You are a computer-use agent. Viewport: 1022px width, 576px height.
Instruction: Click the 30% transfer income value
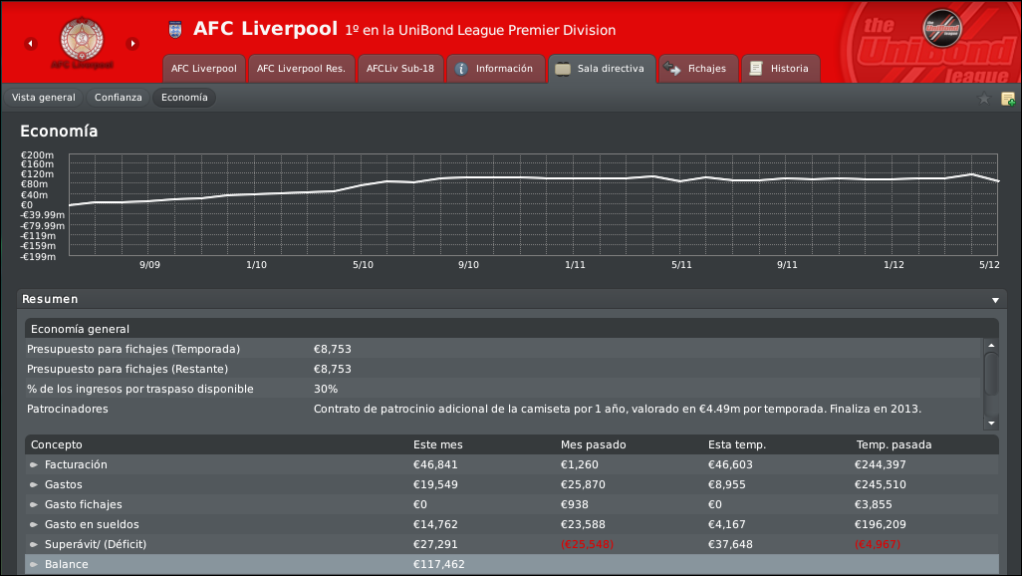pyautogui.click(x=326, y=389)
